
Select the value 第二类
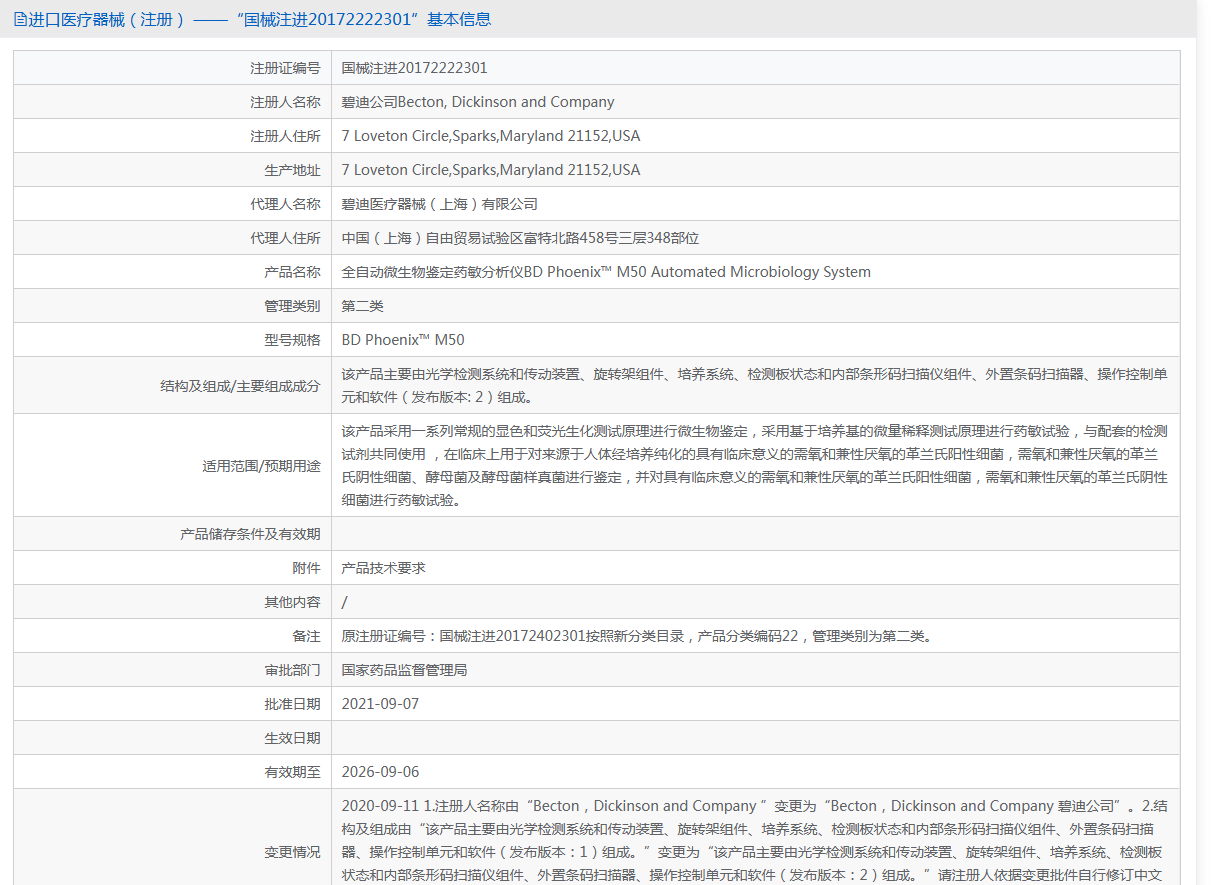pyautogui.click(x=363, y=306)
